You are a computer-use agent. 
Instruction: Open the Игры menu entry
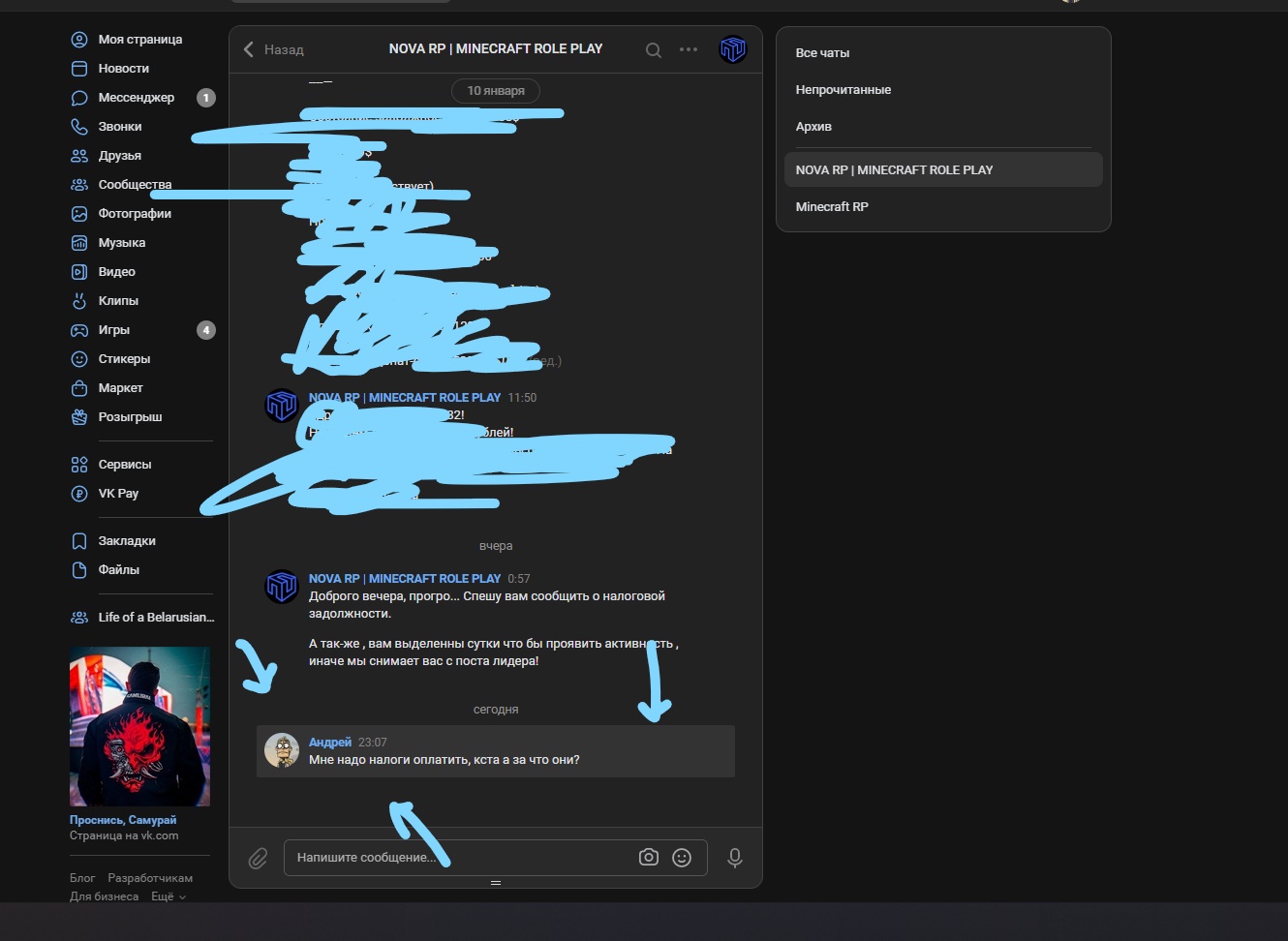coord(140,330)
